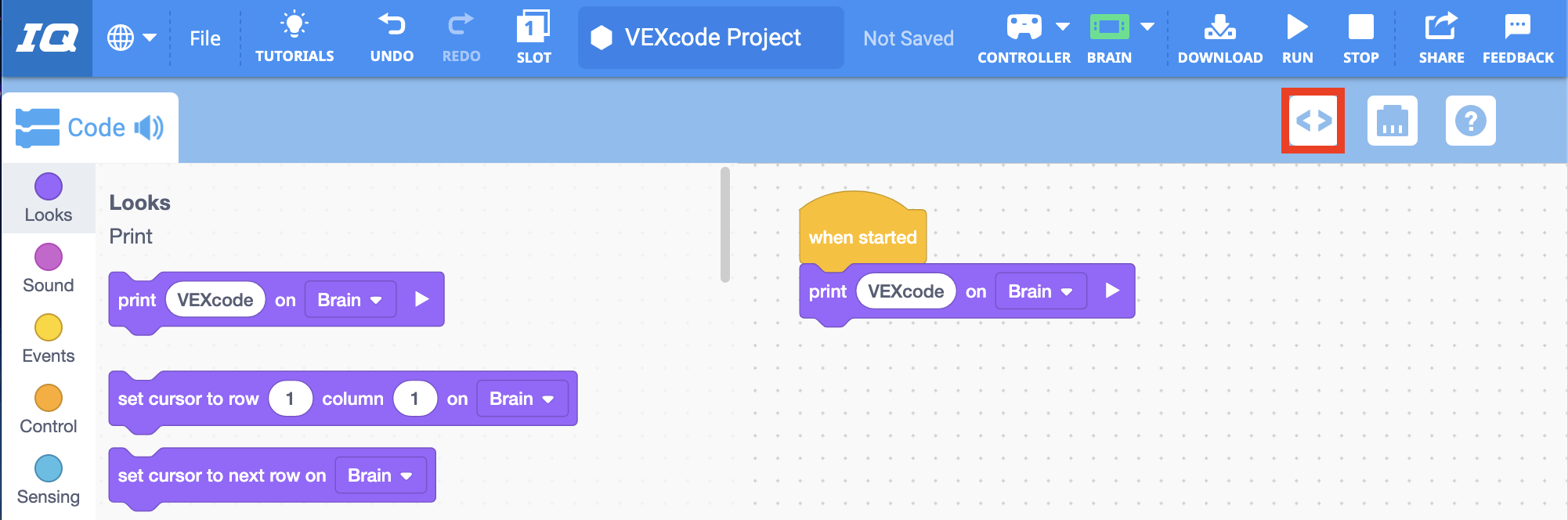Click the row number input in set cursor block
Screen dimensions: 1568x520
click(x=290, y=398)
